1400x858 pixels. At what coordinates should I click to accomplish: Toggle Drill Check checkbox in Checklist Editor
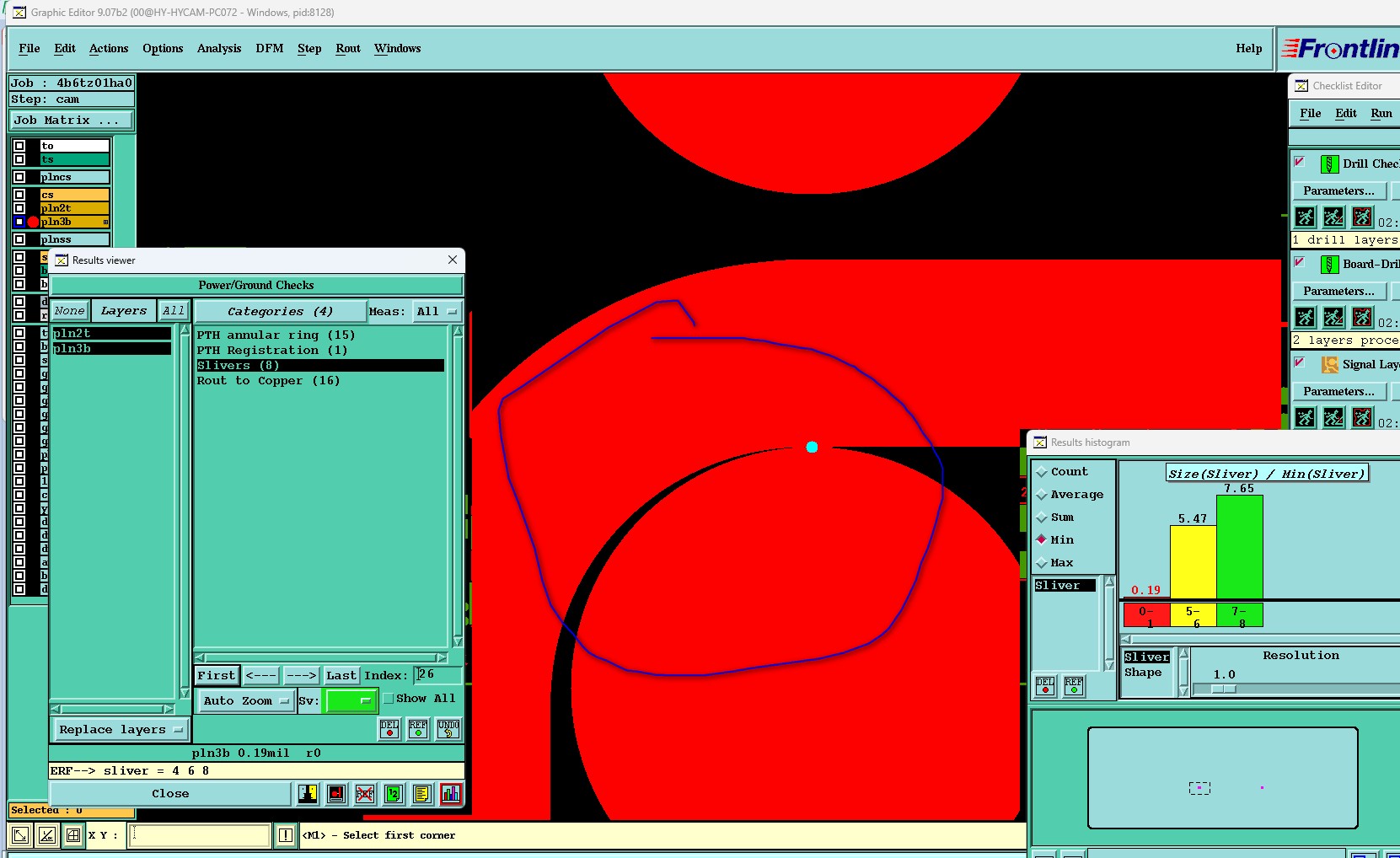click(1300, 162)
